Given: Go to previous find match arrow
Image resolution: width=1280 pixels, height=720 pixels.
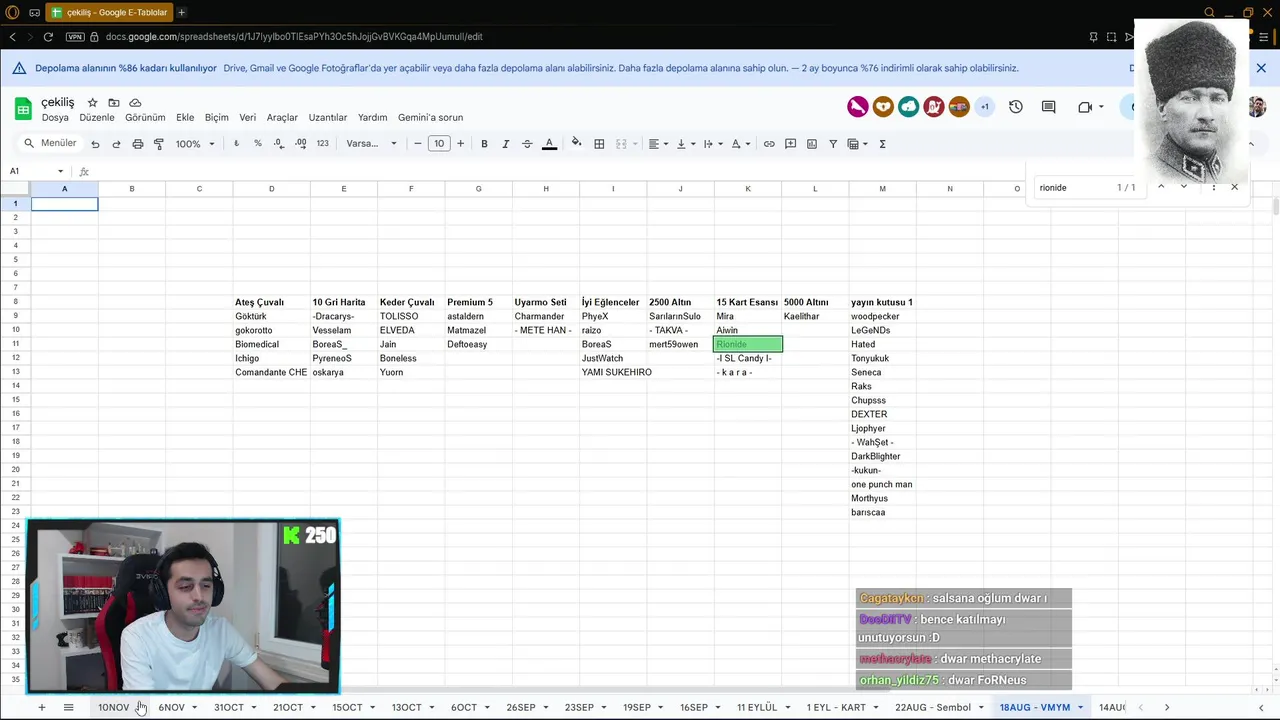Looking at the screenshot, I should click(x=1161, y=187).
